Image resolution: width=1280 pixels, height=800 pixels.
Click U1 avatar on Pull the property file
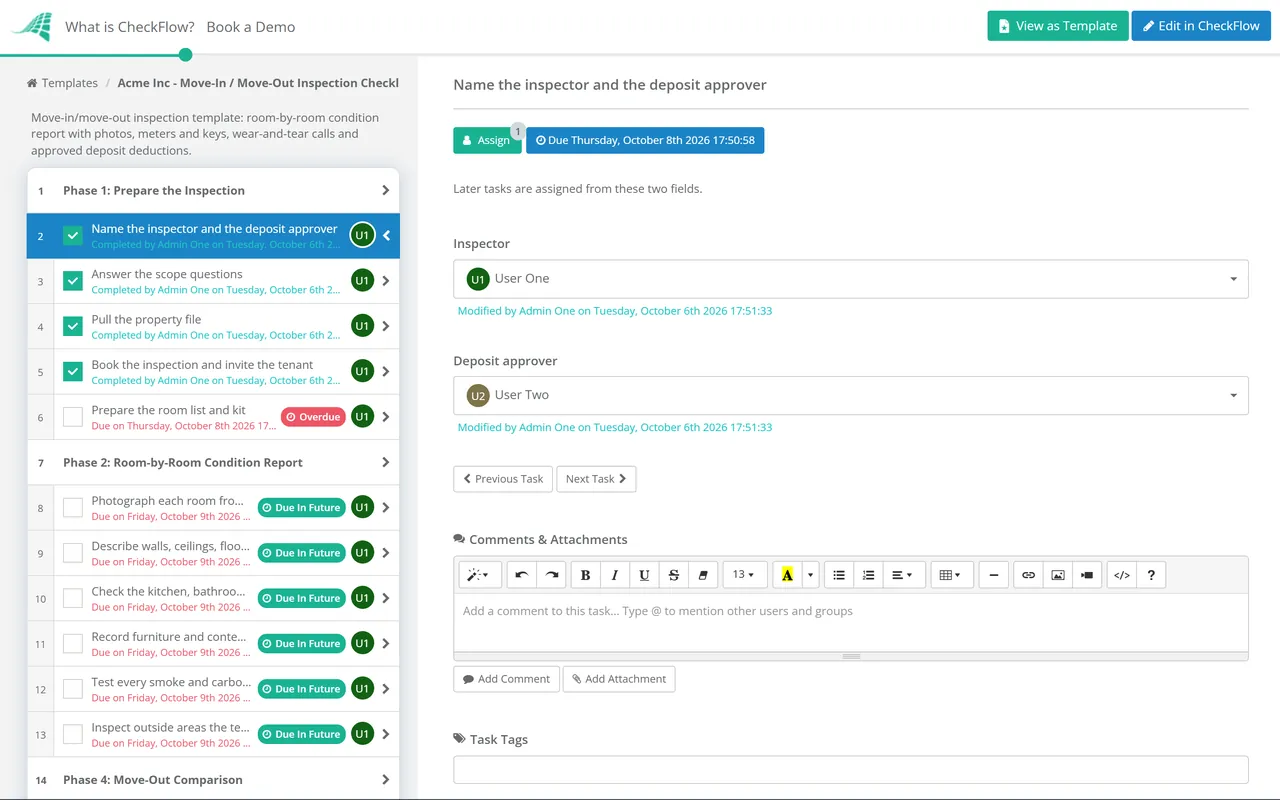(362, 326)
